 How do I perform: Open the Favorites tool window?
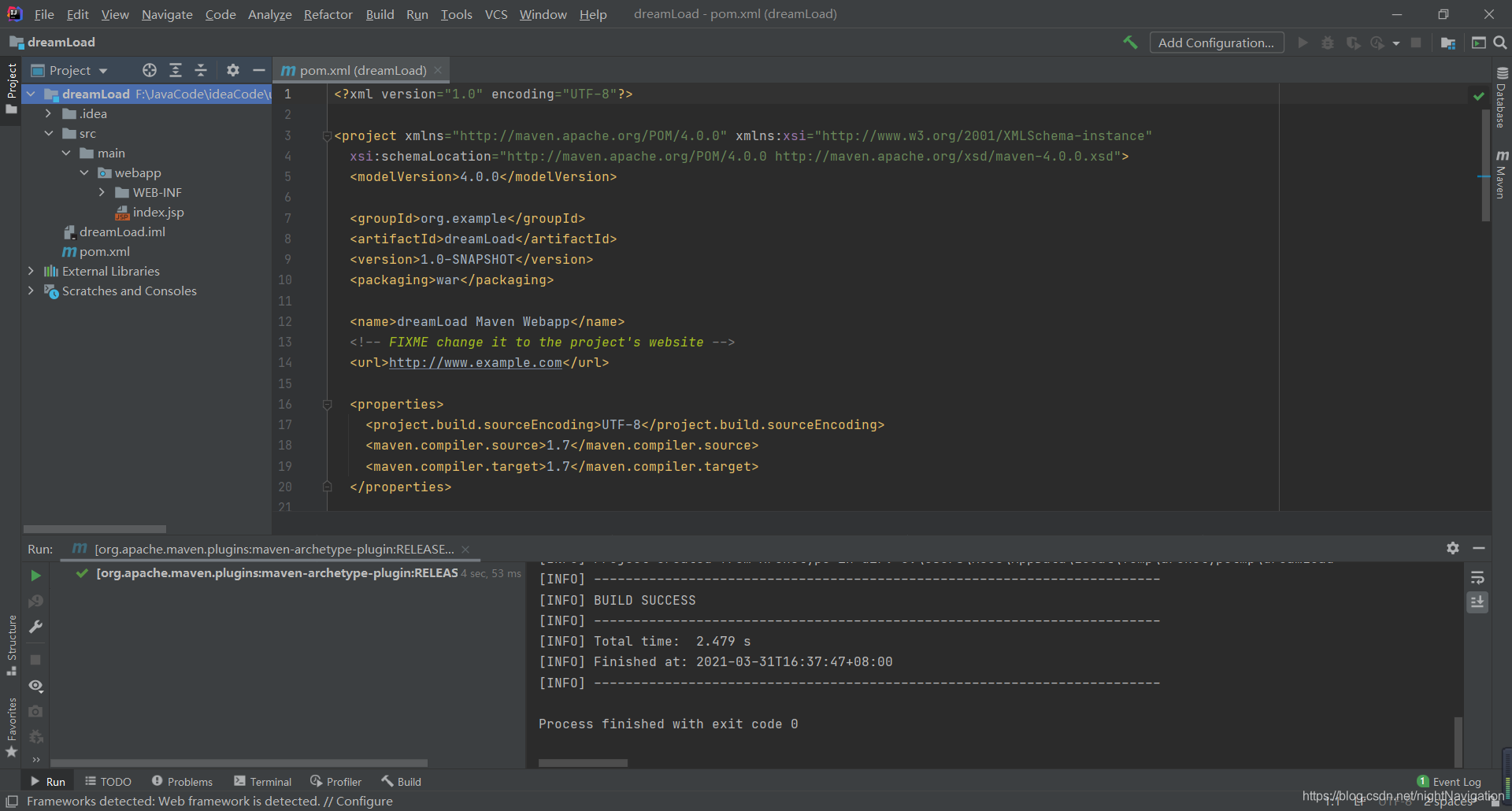pos(12,728)
